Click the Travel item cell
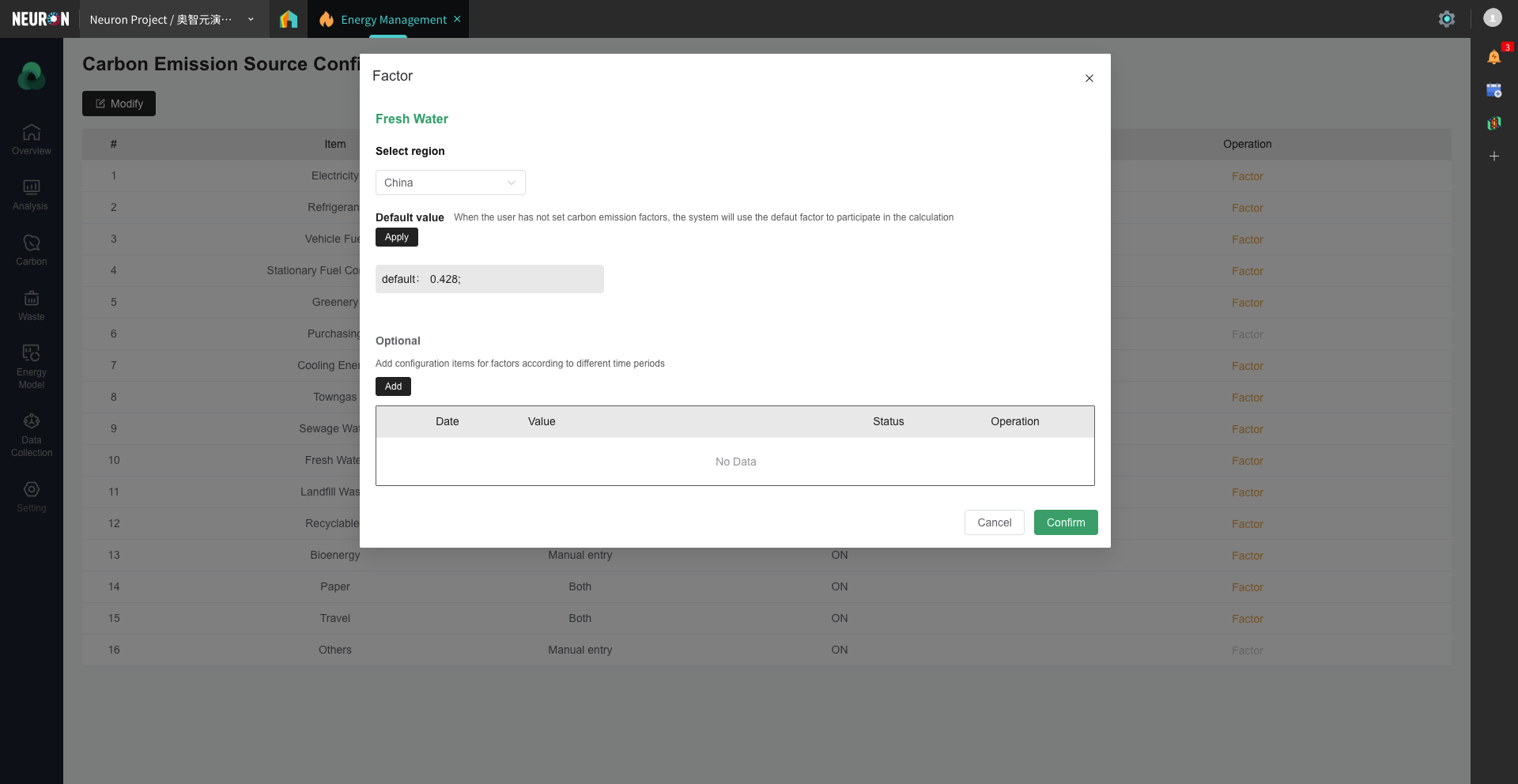This screenshot has width=1518, height=784. (x=335, y=618)
